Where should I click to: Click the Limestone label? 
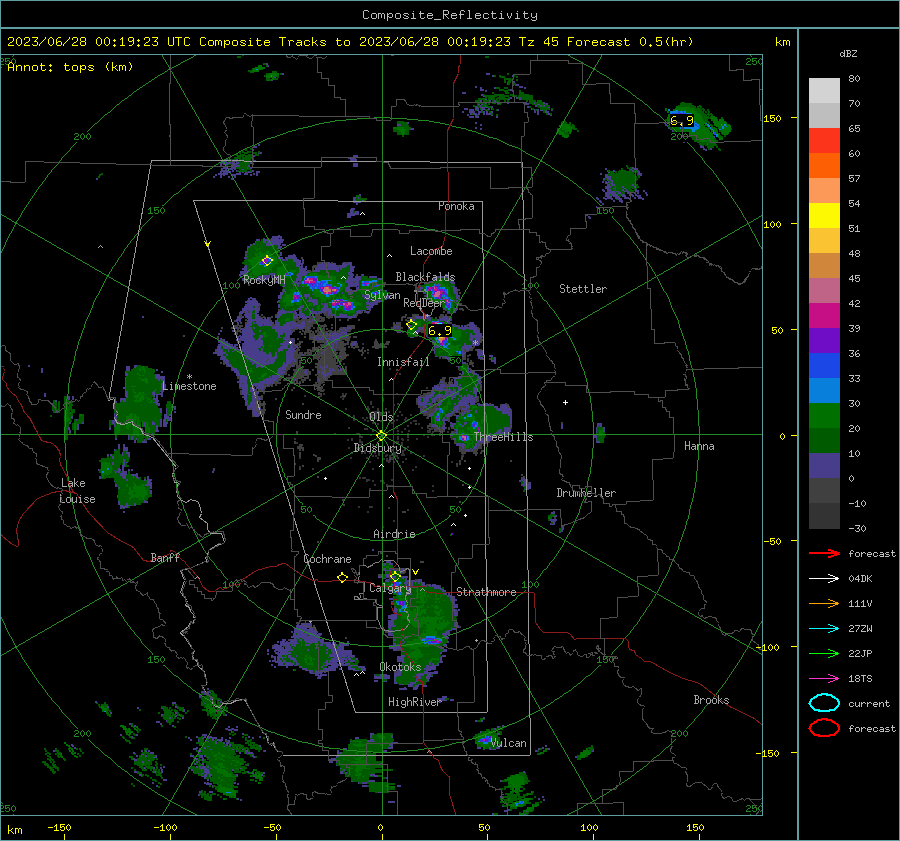189,386
